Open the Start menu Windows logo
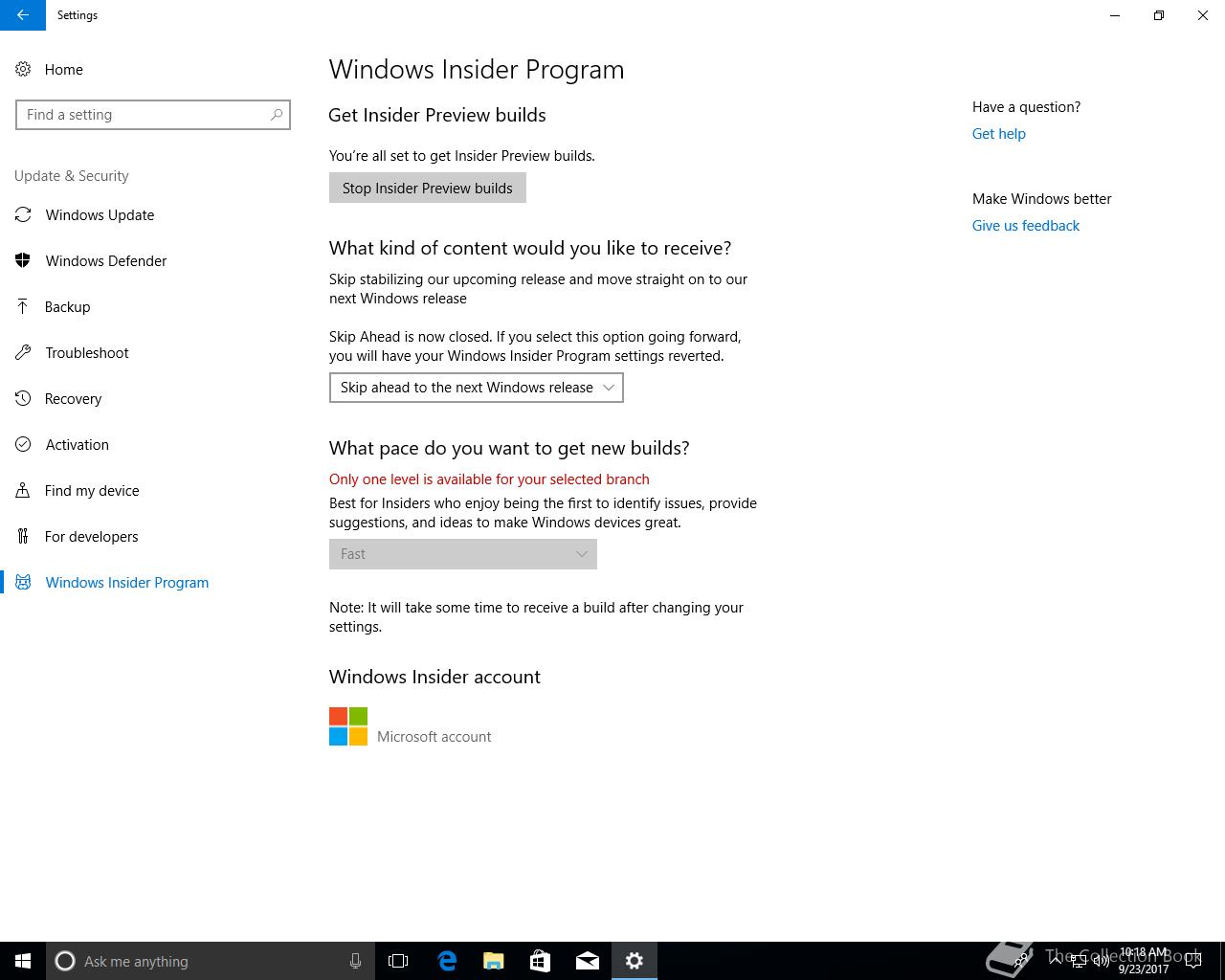 pos(23,961)
